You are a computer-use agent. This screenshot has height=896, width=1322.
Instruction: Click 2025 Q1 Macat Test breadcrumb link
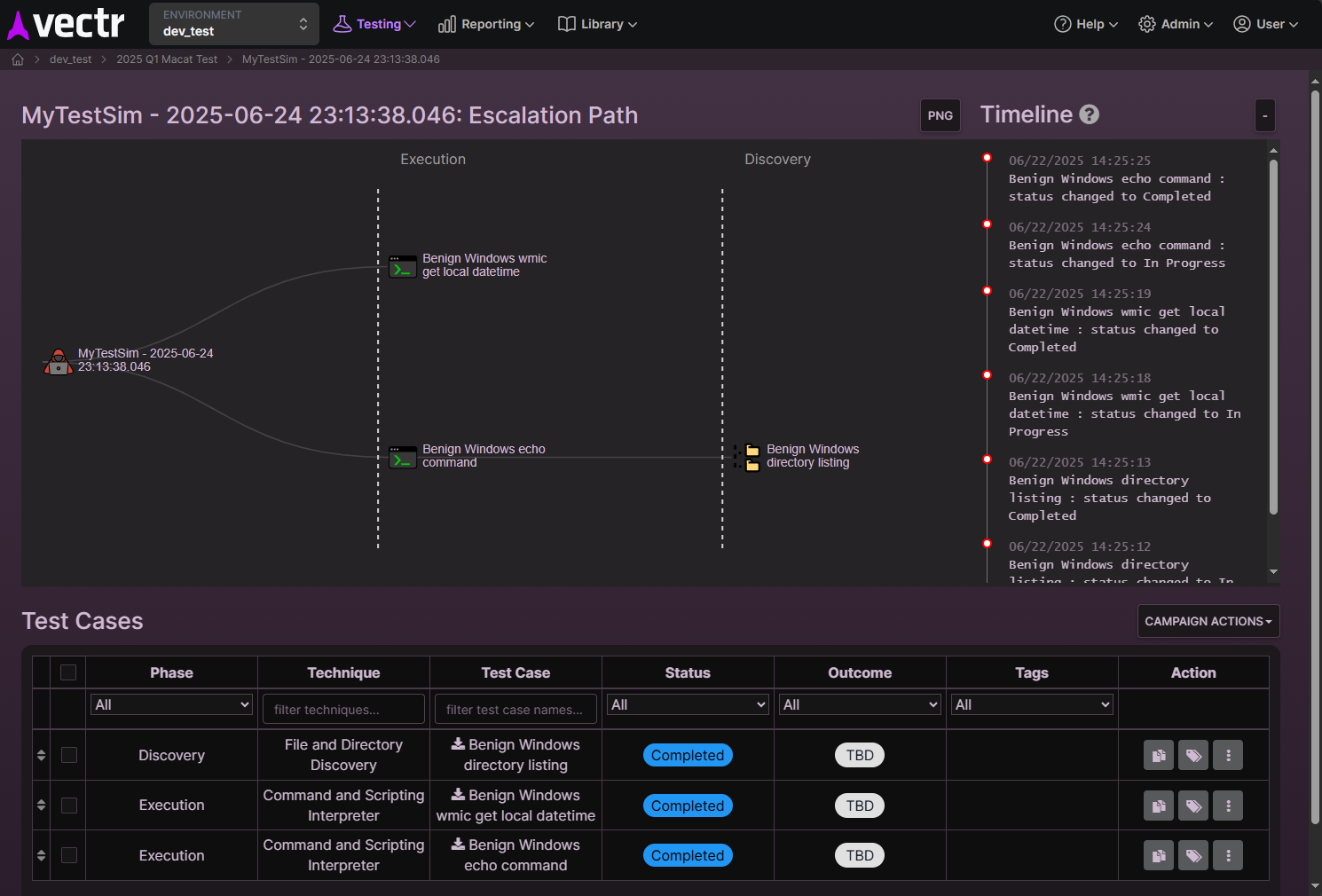167,59
